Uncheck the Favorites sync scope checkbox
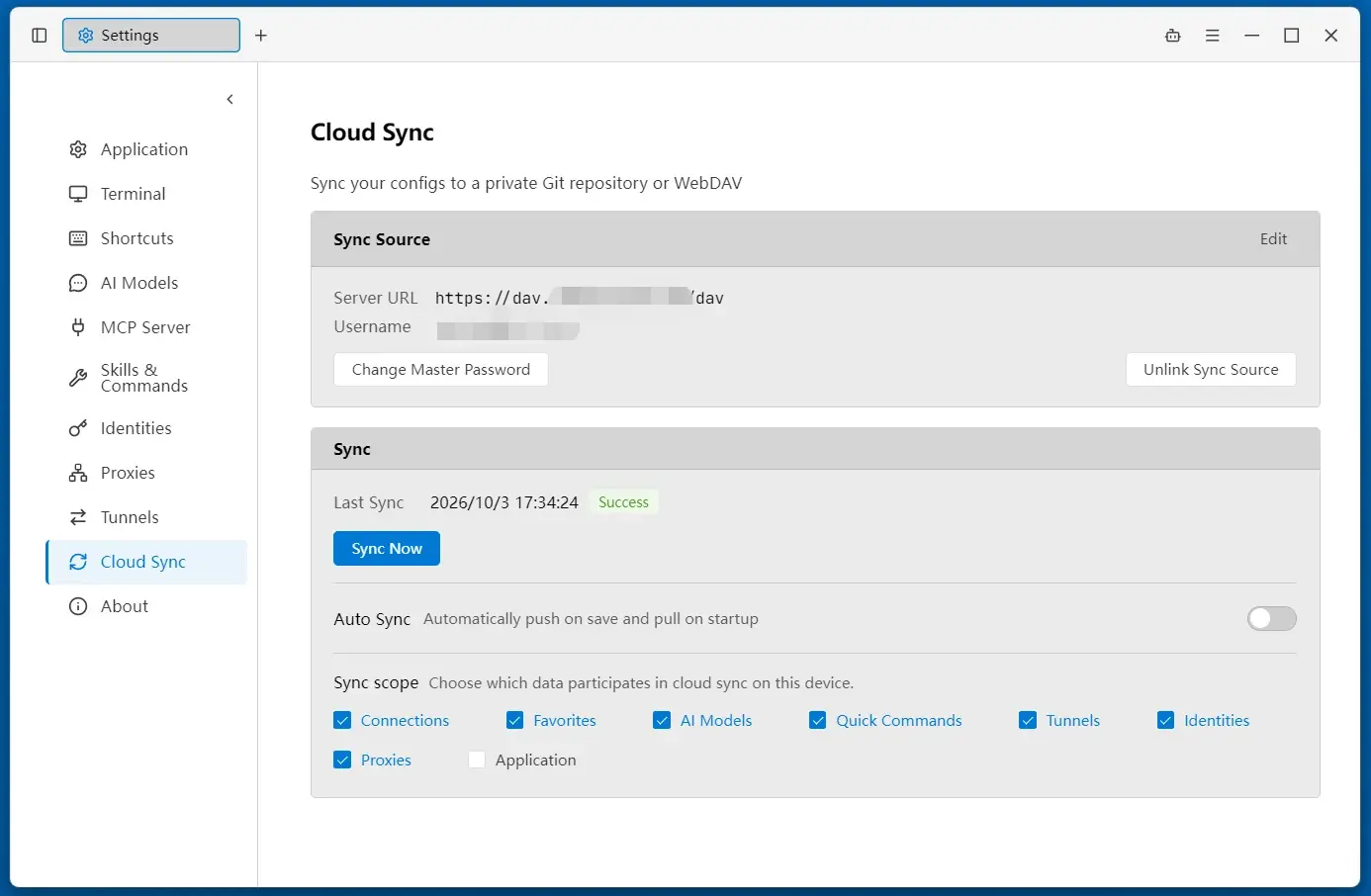The width and height of the screenshot is (1371, 896). (x=514, y=721)
